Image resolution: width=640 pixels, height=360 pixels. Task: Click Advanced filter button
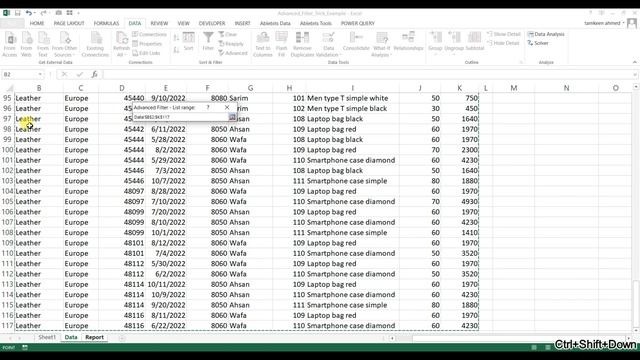pos(233,53)
